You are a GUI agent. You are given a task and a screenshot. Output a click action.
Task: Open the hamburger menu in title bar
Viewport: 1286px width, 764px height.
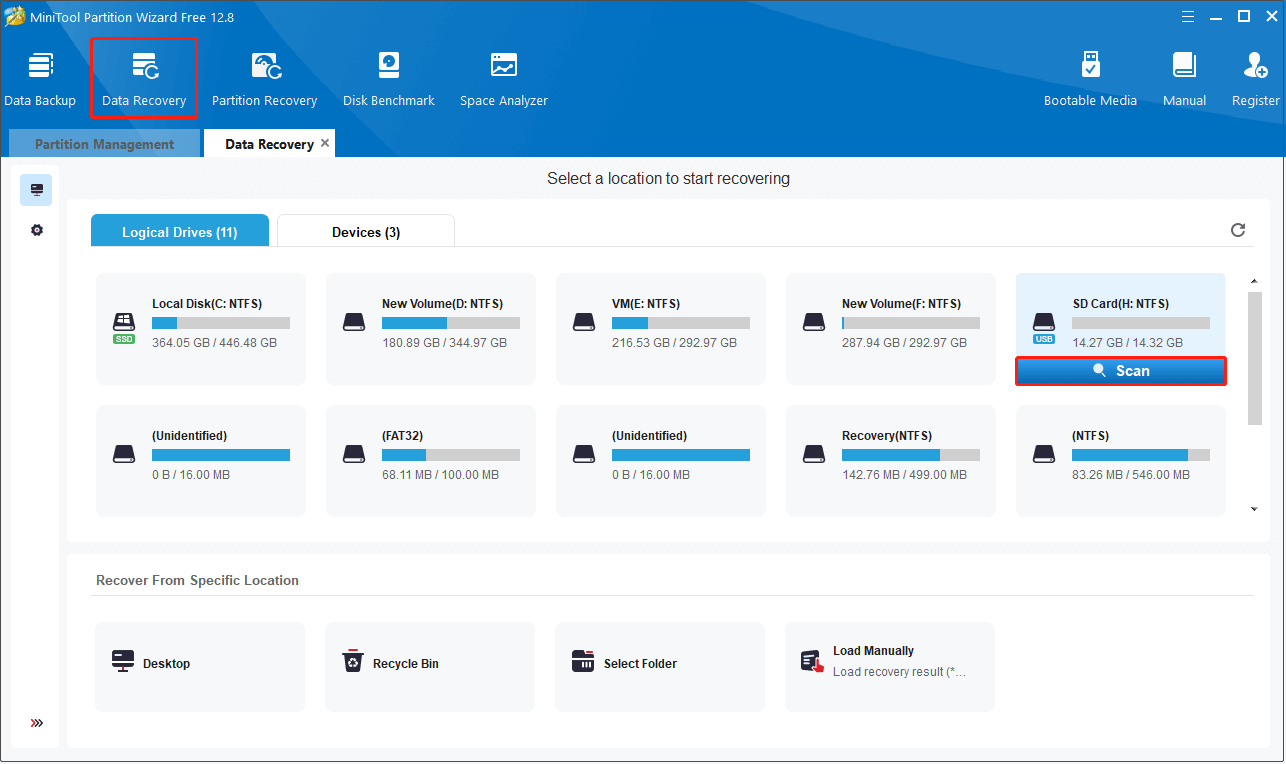point(1187,16)
